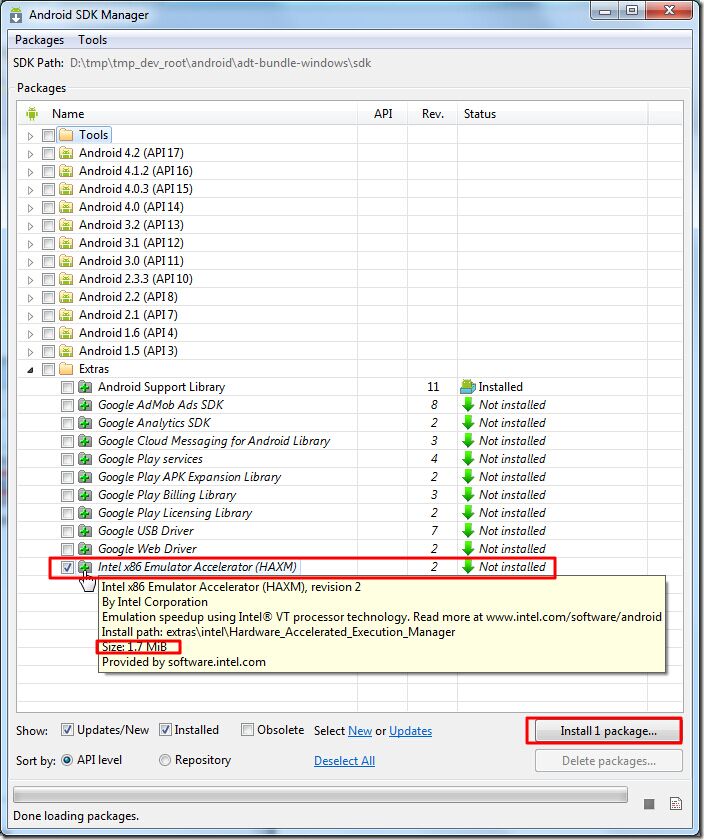
Task: Select the Repository sort option
Action: click(165, 760)
